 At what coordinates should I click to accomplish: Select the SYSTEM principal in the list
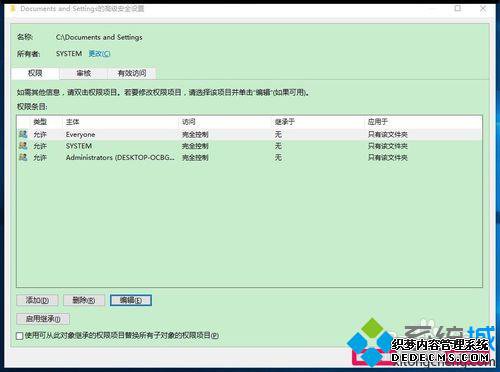pyautogui.click(x=79, y=146)
